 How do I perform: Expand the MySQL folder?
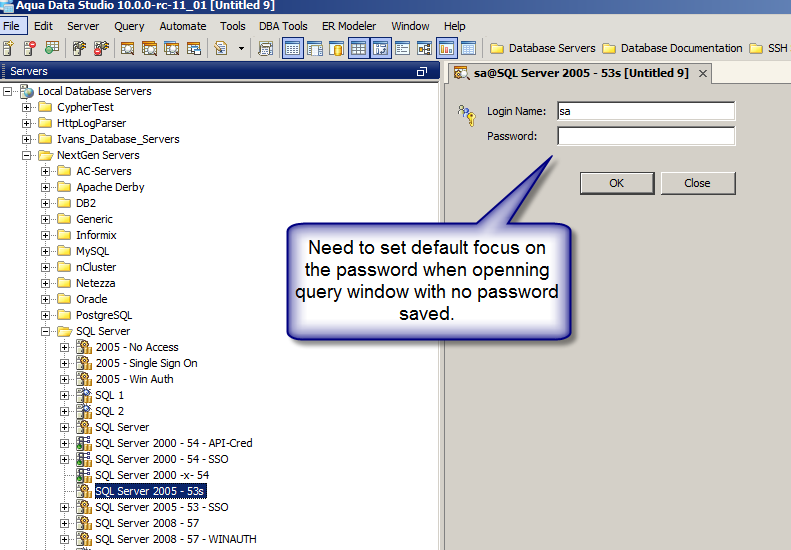[46, 251]
